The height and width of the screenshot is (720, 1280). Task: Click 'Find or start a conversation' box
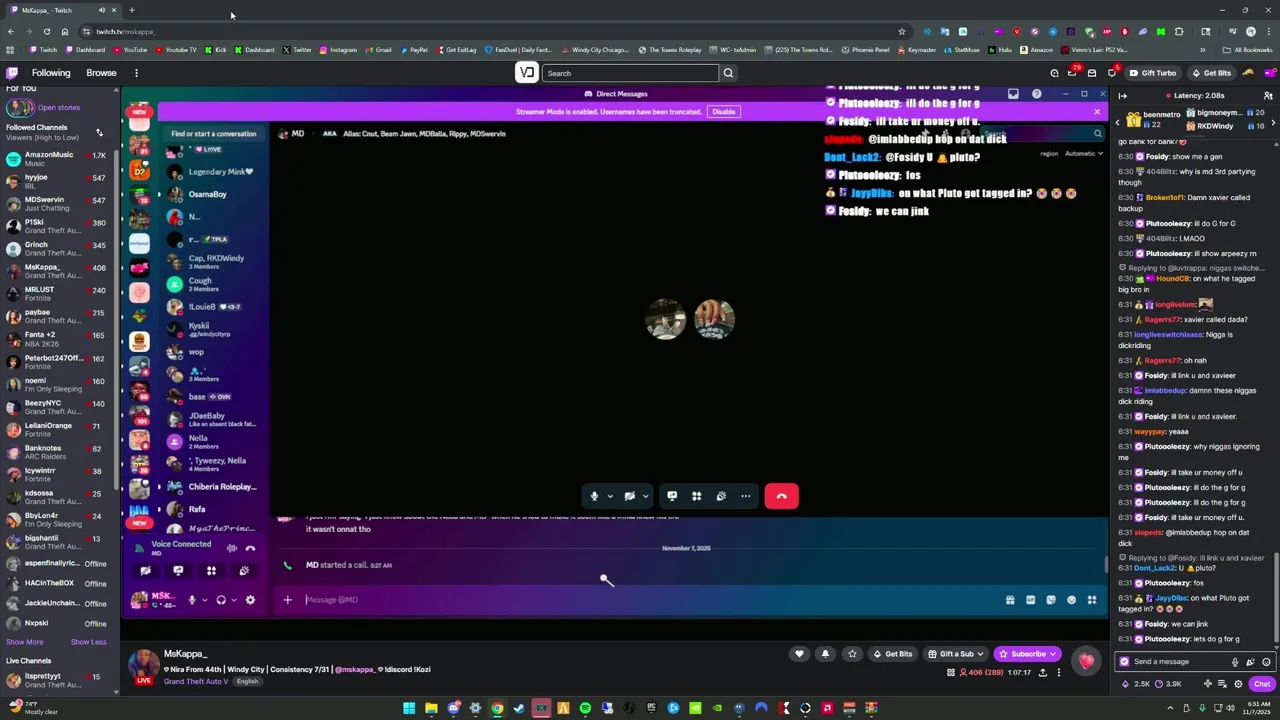click(x=213, y=134)
